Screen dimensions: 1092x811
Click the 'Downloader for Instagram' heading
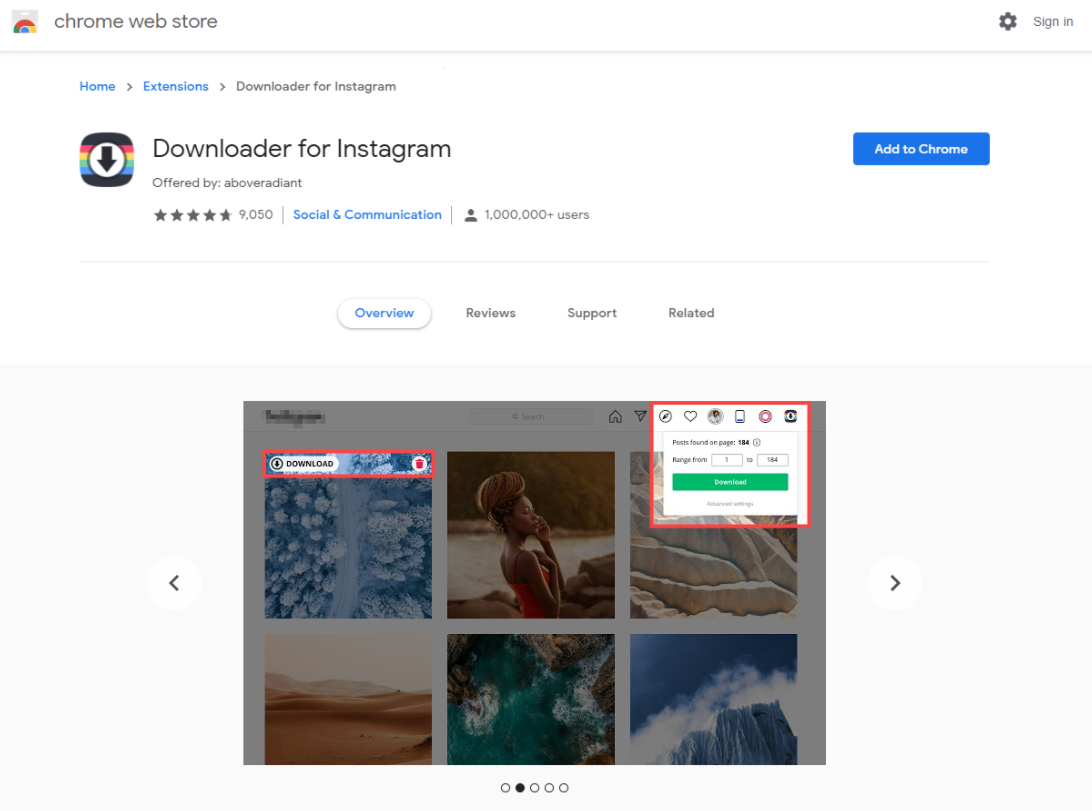click(302, 149)
